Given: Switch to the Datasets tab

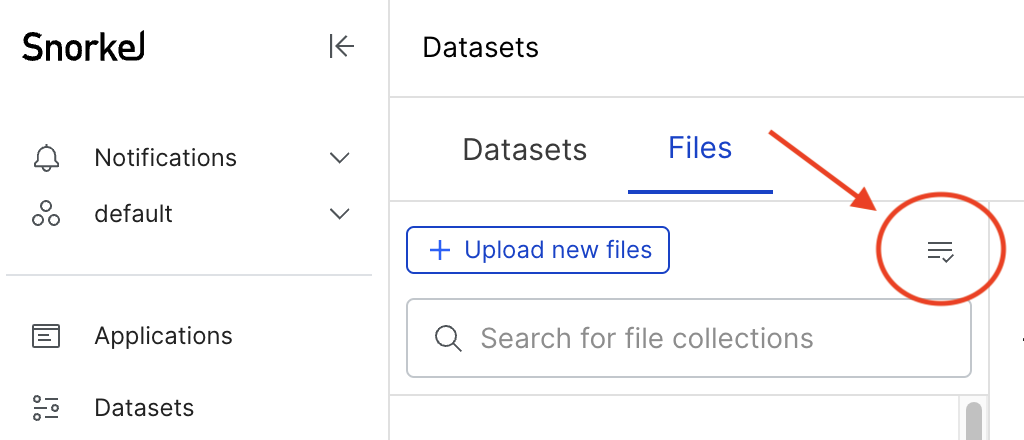Looking at the screenshot, I should point(524,149).
